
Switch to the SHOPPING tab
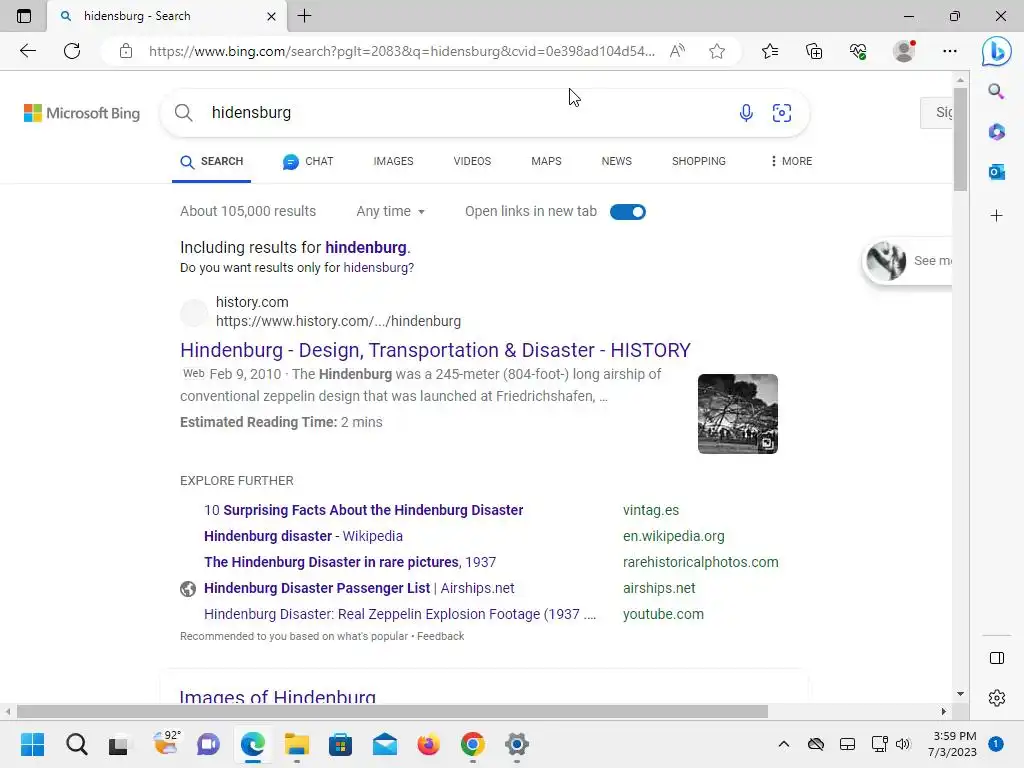[x=699, y=161]
